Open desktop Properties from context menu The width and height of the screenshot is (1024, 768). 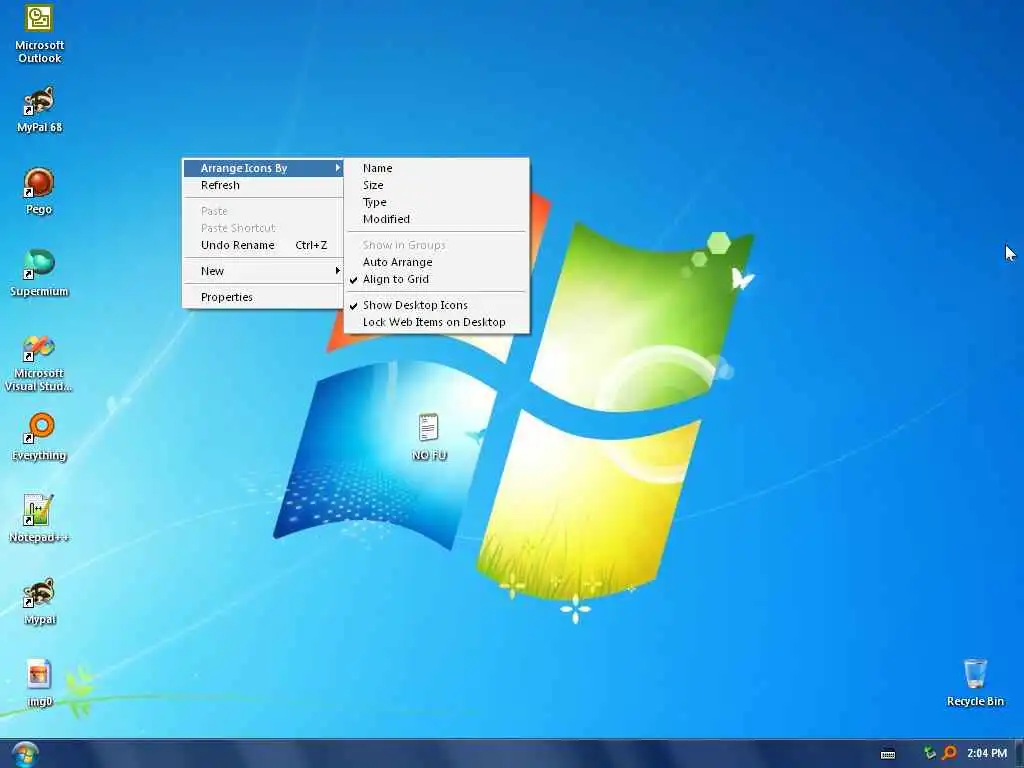point(263,297)
